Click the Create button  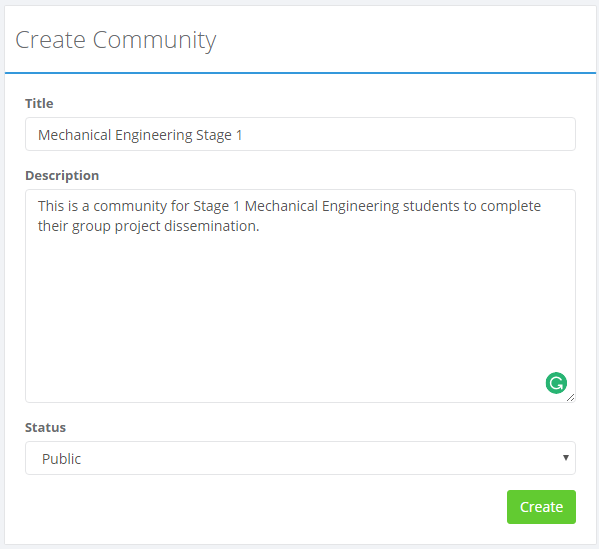pyautogui.click(x=541, y=507)
